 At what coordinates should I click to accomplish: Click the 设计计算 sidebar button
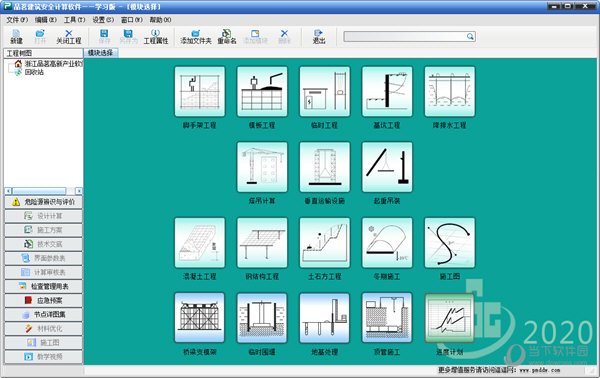[x=43, y=216]
